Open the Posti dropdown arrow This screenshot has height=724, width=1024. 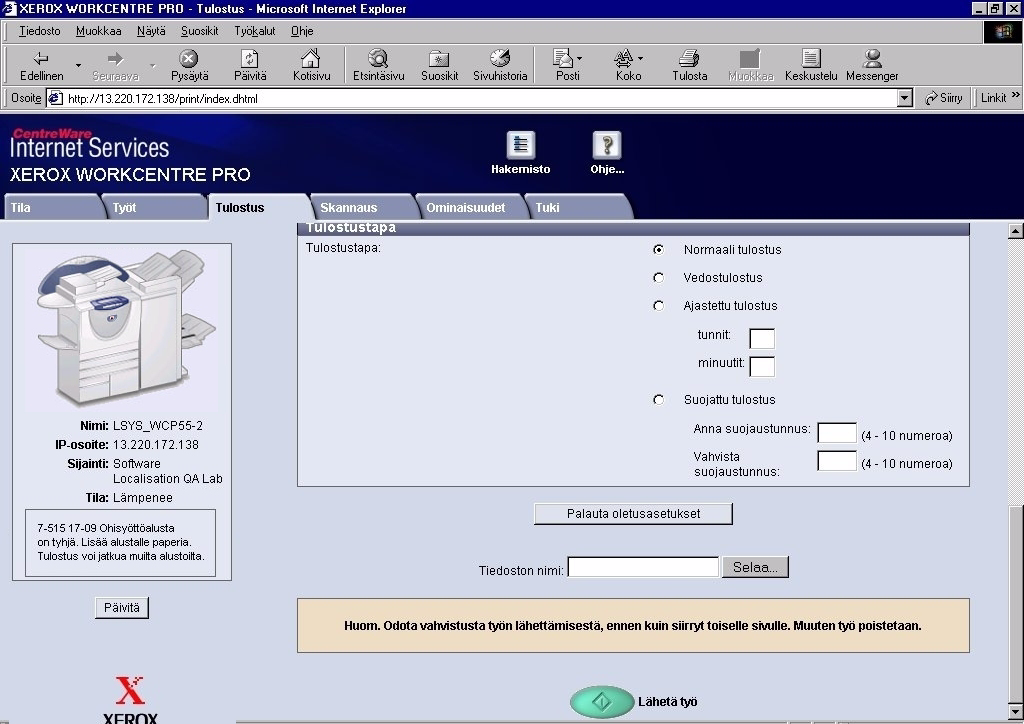point(579,58)
